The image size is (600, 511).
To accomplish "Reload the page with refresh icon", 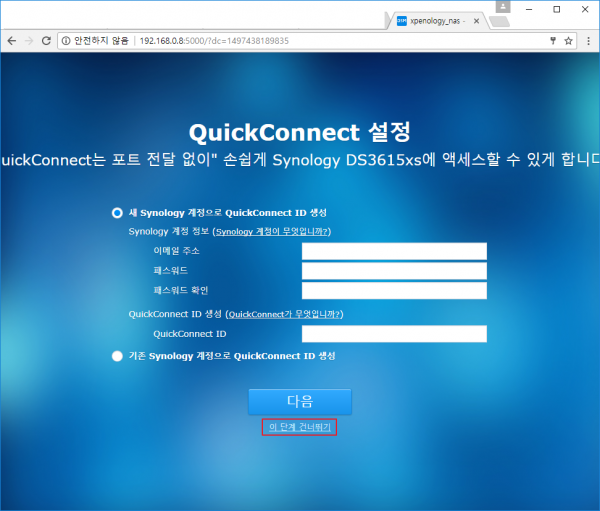I will [47, 41].
